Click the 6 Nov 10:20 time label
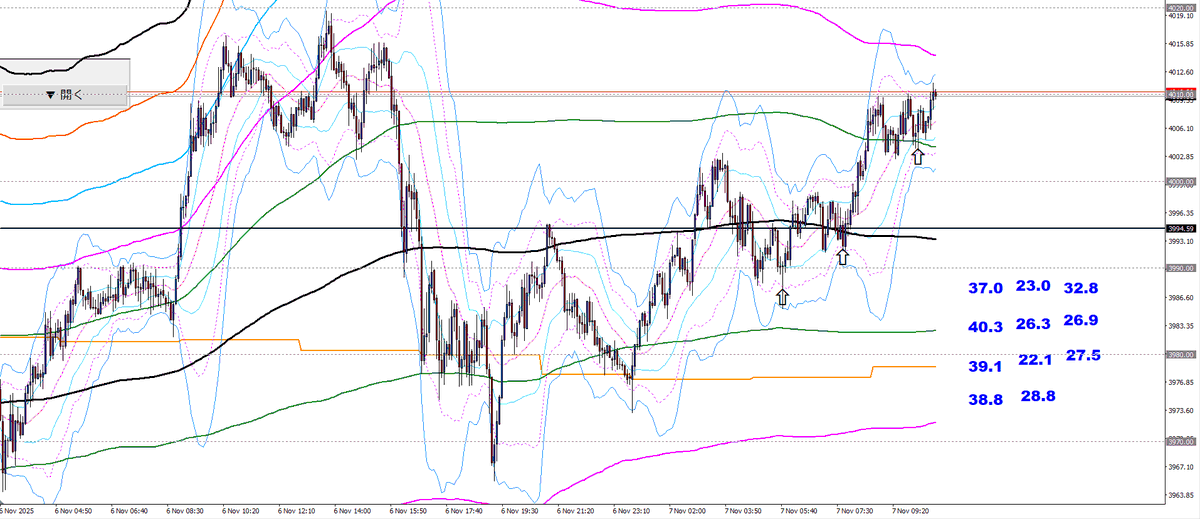 (241, 510)
